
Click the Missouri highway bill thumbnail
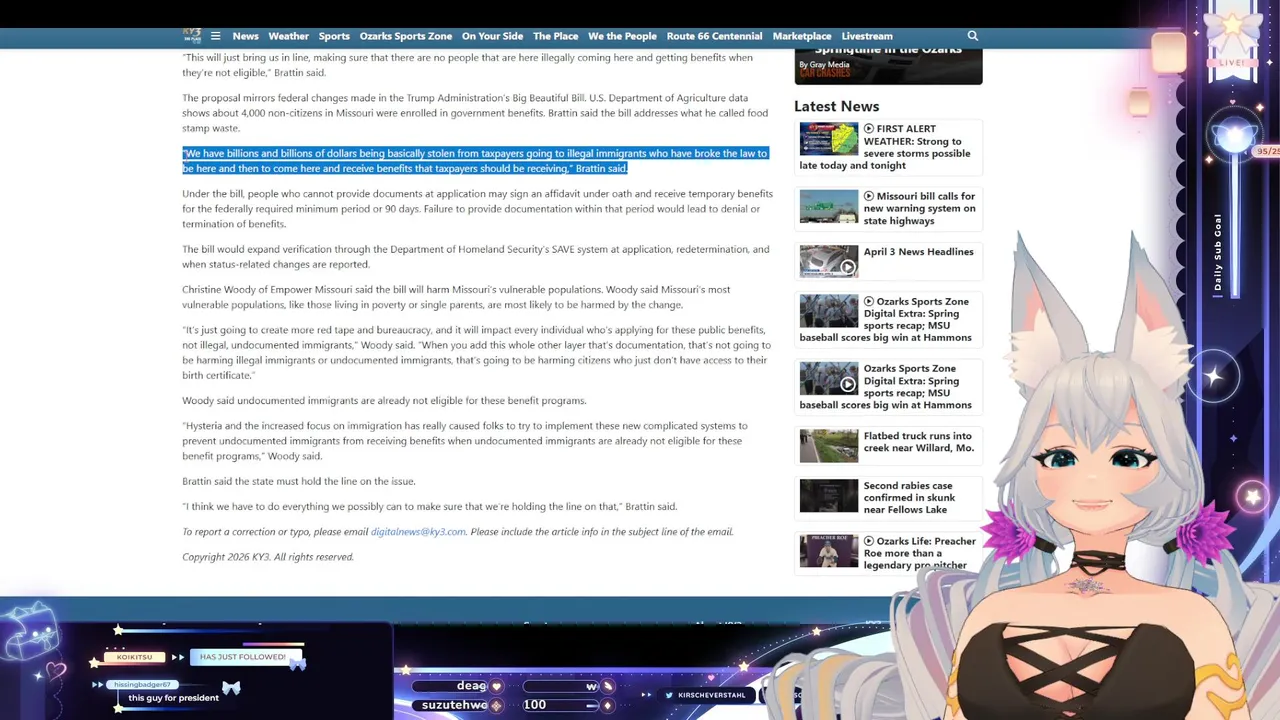tap(828, 207)
